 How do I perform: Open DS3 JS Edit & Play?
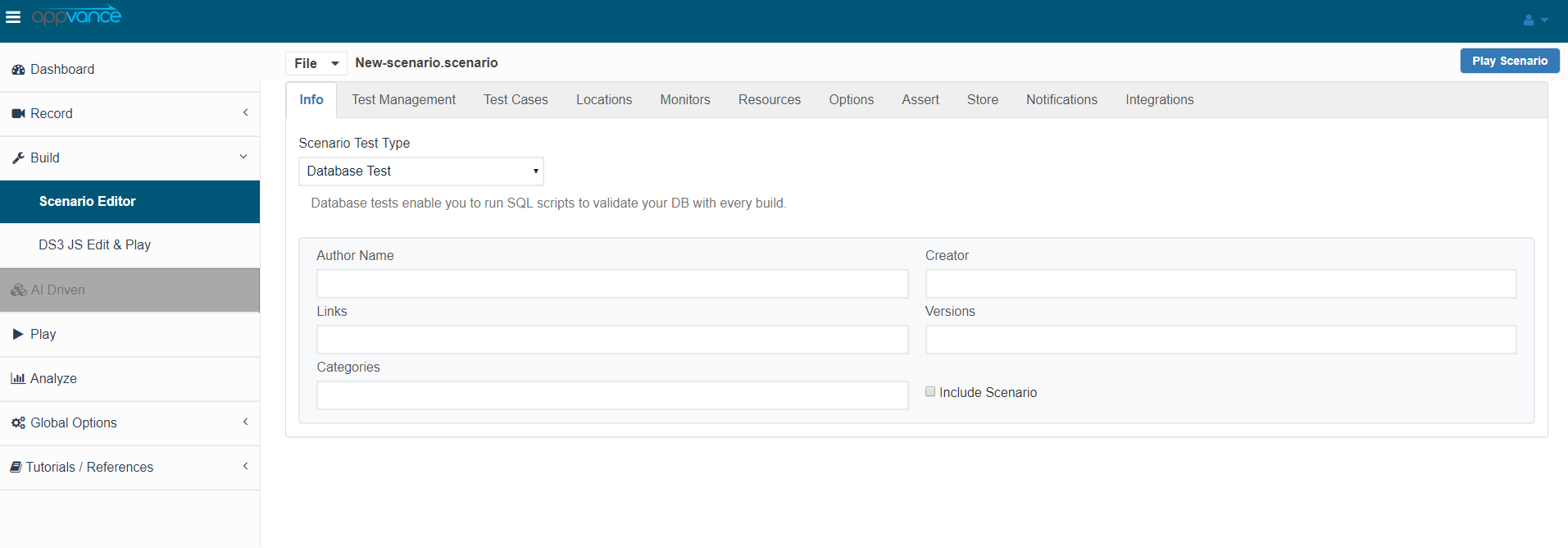point(130,245)
